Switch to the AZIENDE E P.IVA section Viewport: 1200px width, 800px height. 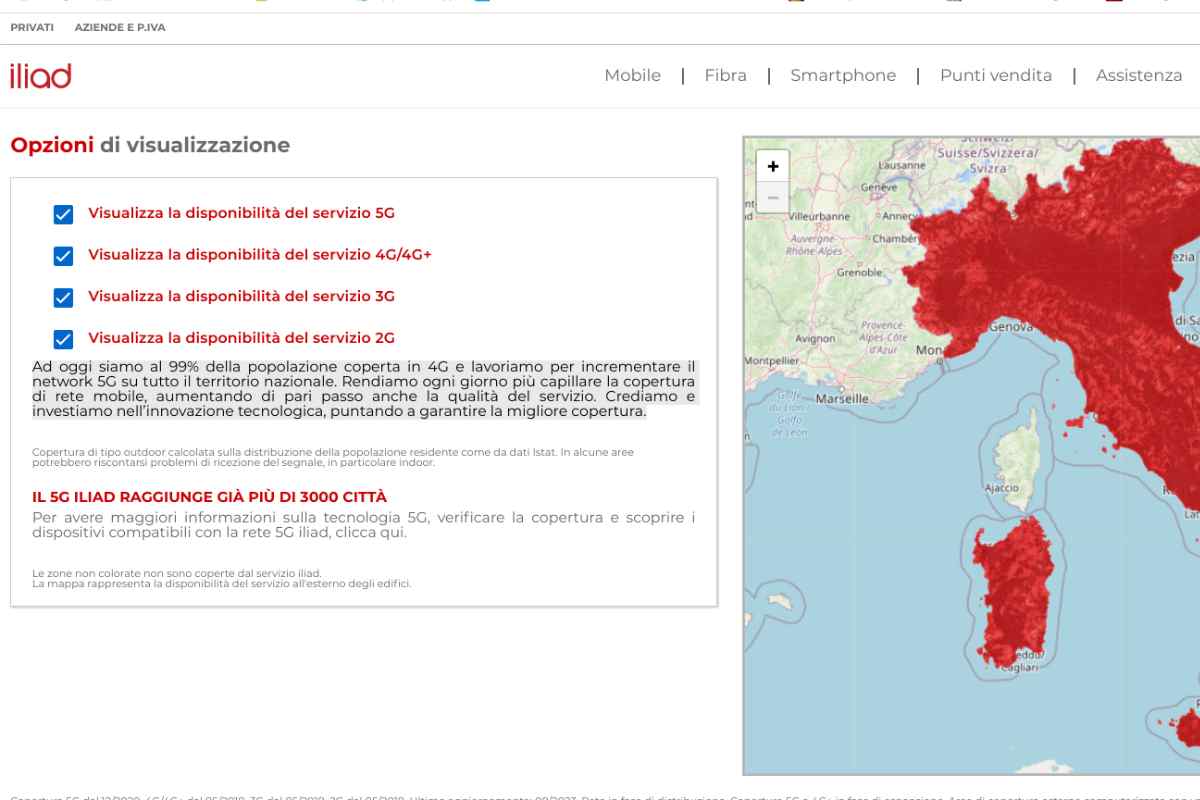tap(120, 28)
